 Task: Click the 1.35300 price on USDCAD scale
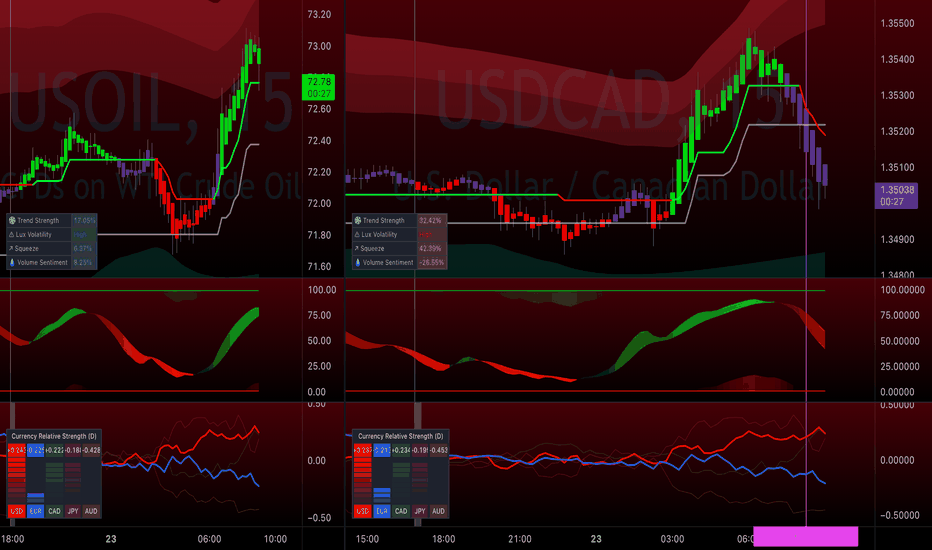tap(898, 95)
